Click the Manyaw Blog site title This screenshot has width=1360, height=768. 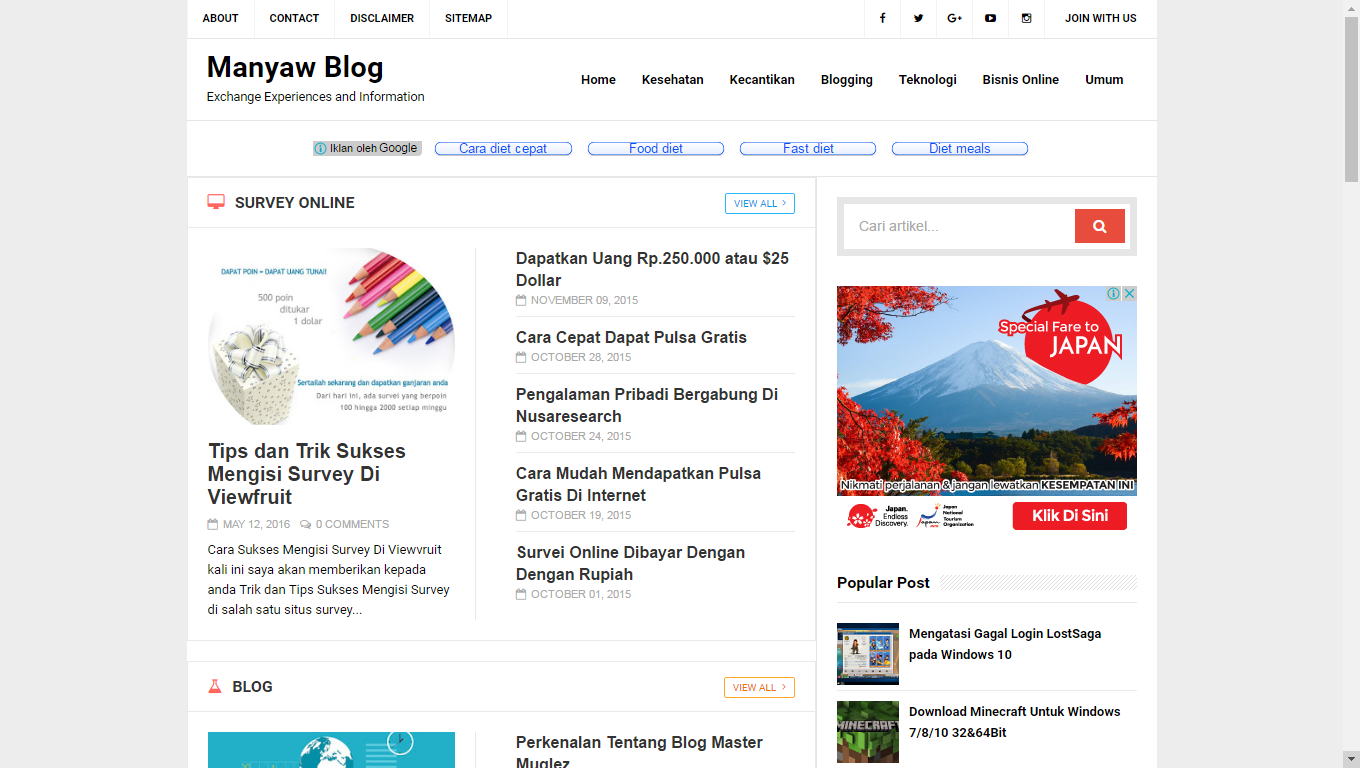295,67
